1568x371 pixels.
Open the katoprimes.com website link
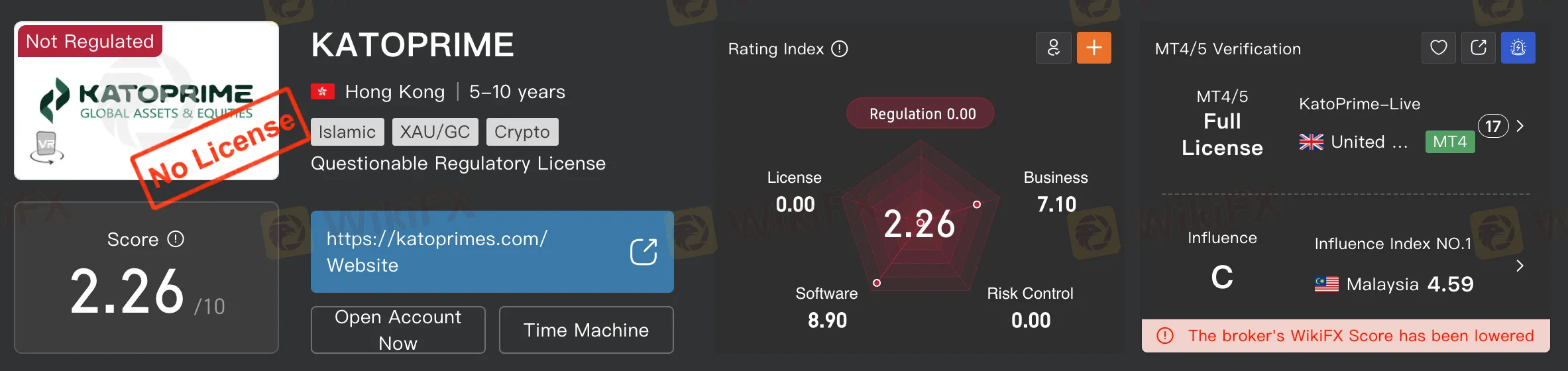(492, 252)
